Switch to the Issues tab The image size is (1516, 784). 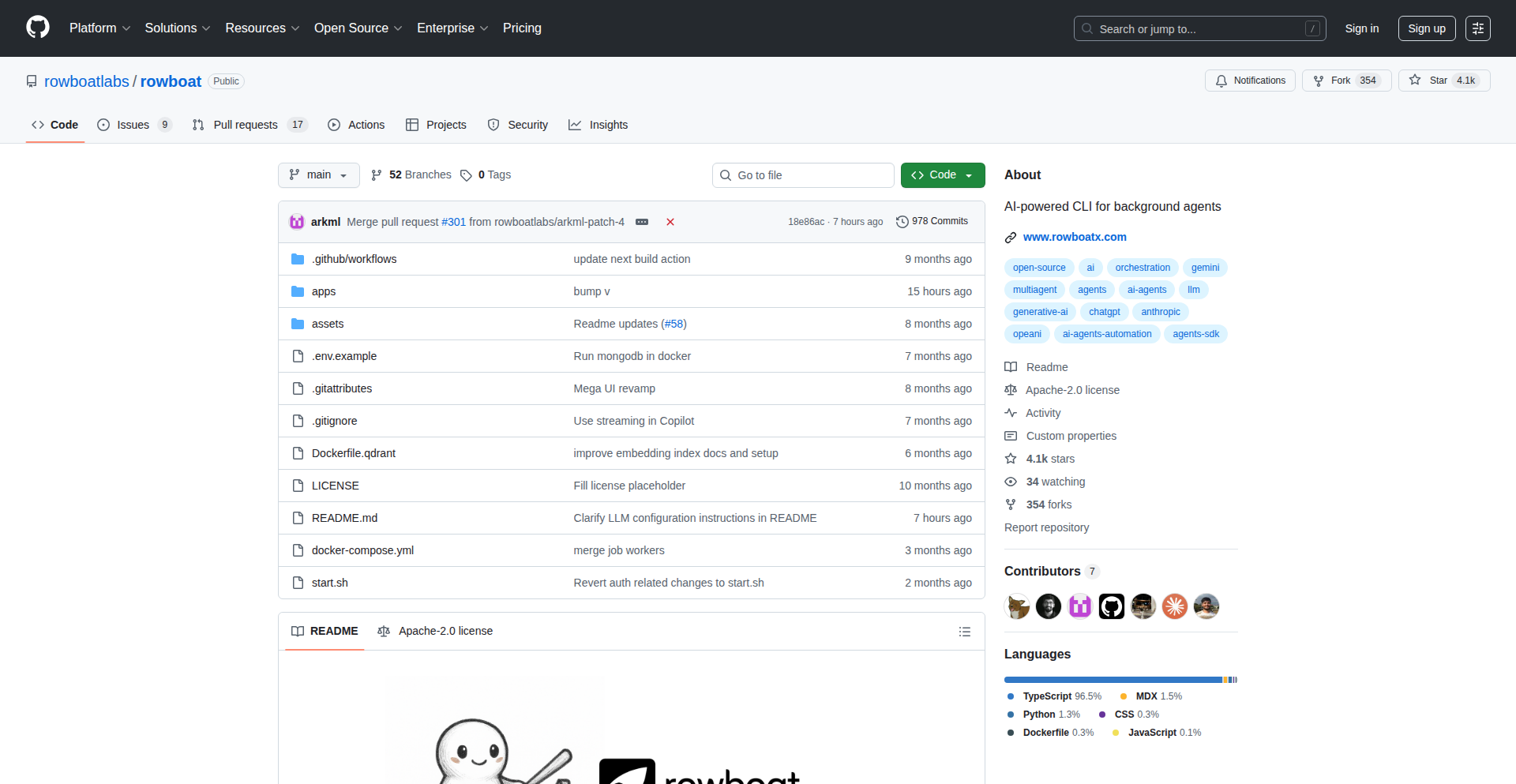[x=134, y=125]
